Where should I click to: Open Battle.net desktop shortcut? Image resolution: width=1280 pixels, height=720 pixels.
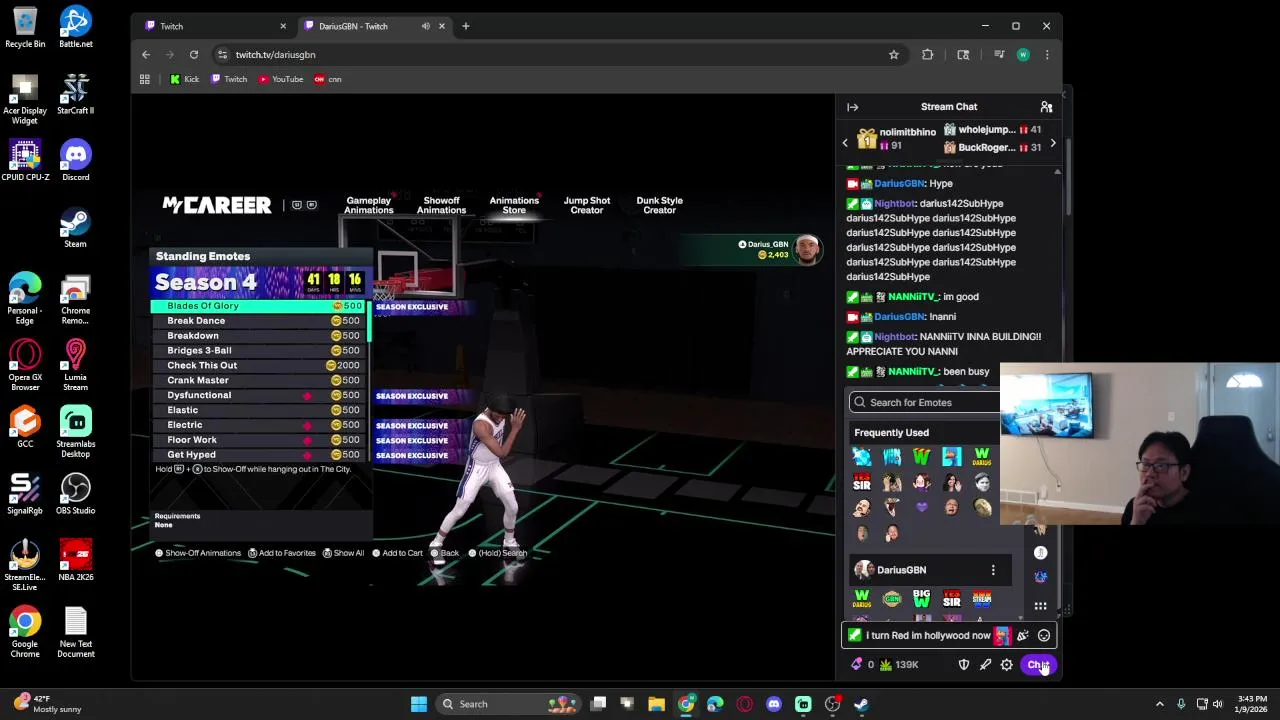point(75,27)
